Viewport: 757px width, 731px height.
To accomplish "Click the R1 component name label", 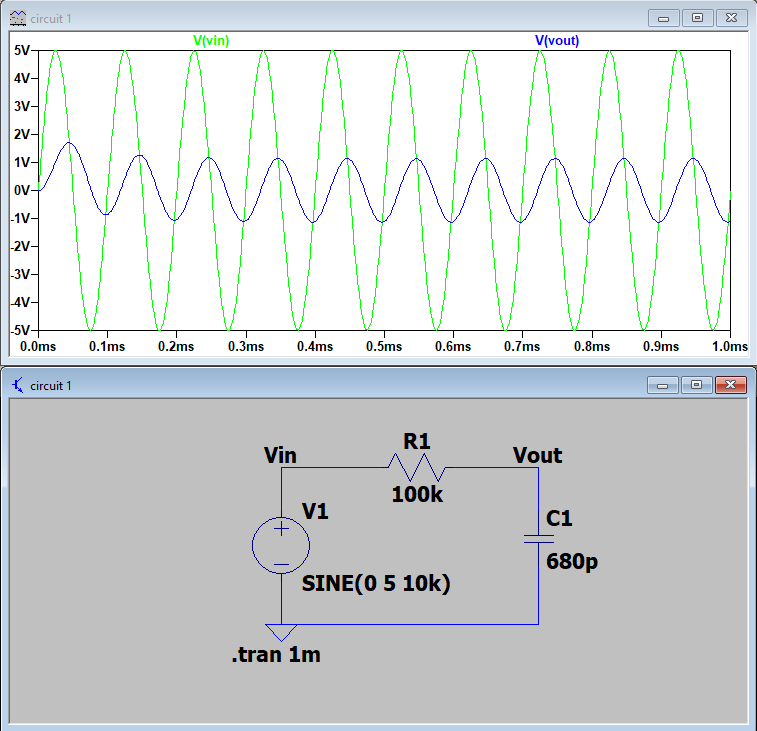I will tap(417, 441).
